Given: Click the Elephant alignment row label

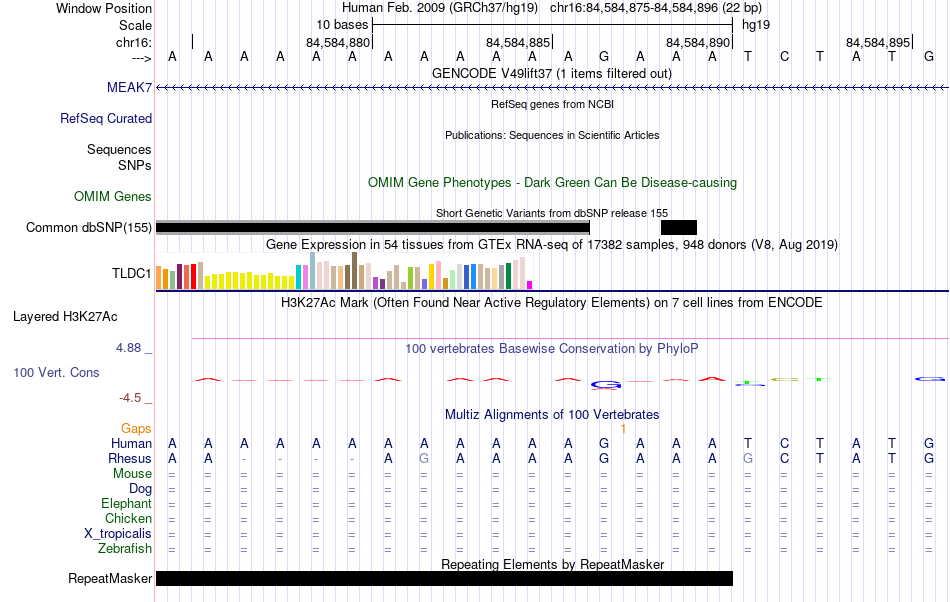Looking at the screenshot, I should [126, 503].
